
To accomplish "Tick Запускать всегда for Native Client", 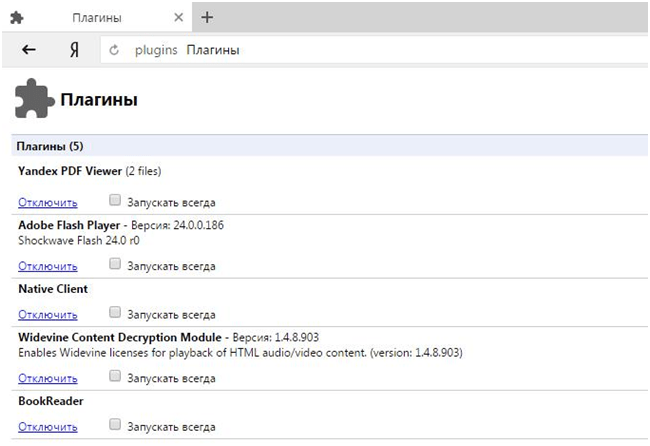I will point(115,312).
